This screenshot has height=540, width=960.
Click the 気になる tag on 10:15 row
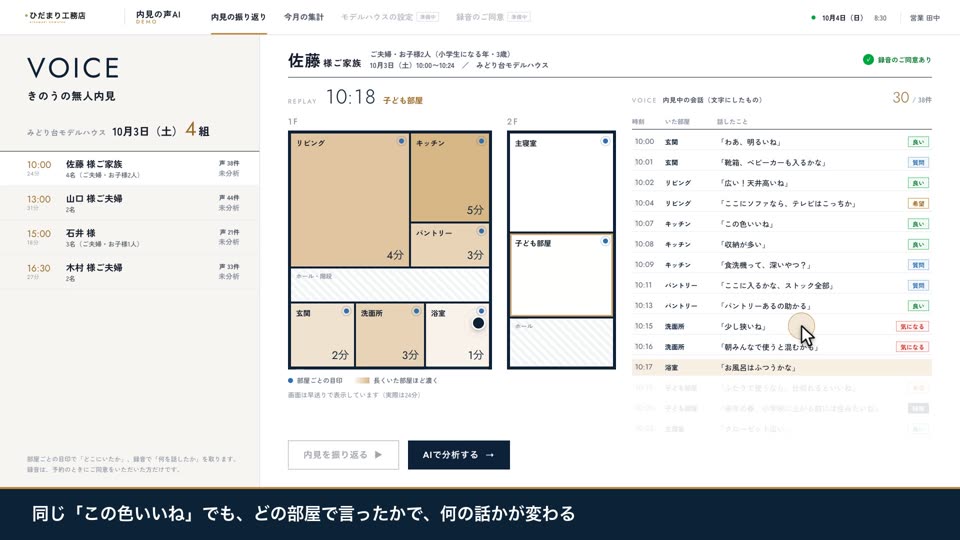click(x=912, y=326)
